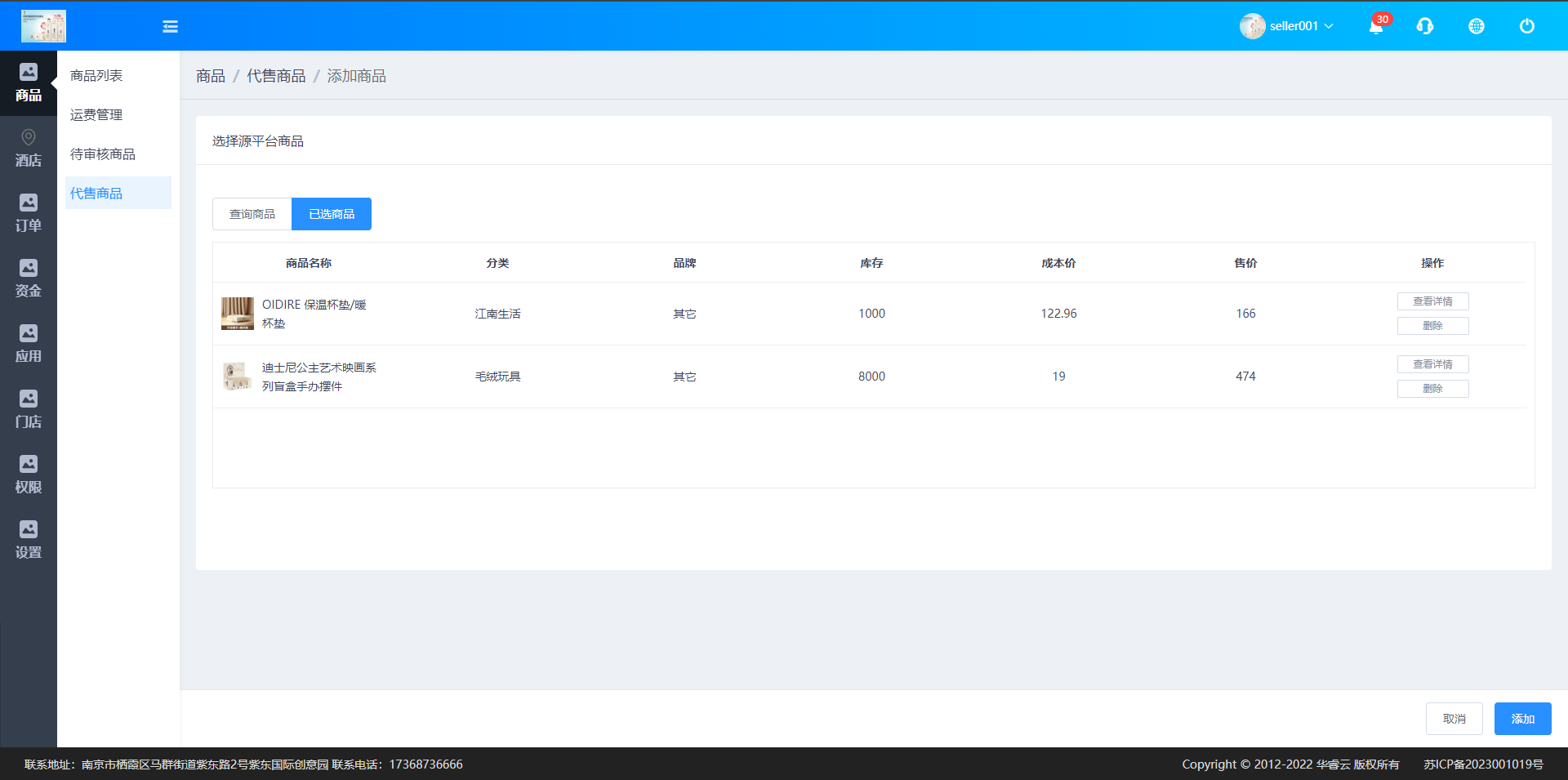Go to 运费管理 submenu item
The image size is (1568, 780).
point(96,115)
